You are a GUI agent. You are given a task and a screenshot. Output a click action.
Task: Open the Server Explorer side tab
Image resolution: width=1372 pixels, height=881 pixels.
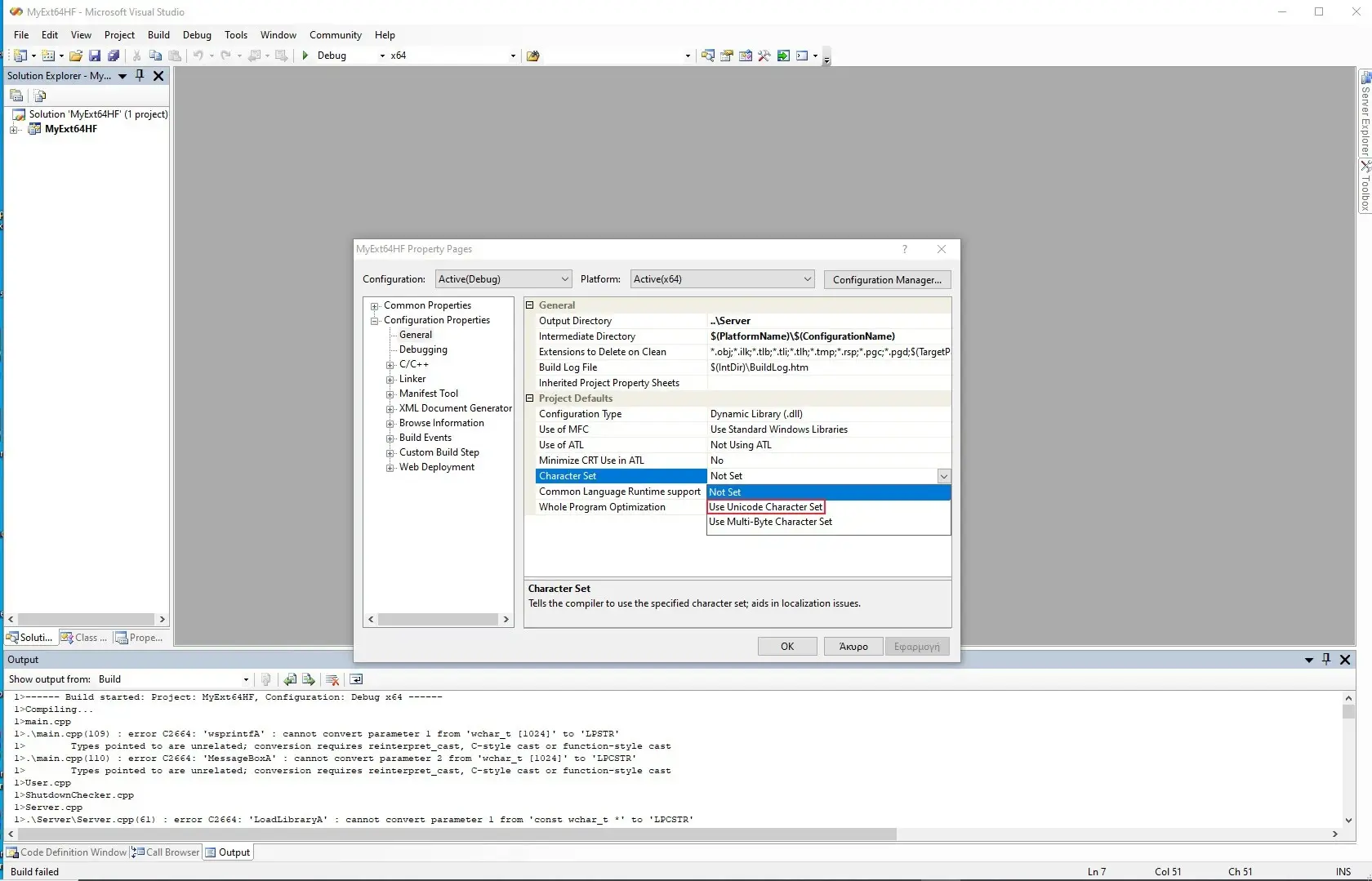[1365, 113]
